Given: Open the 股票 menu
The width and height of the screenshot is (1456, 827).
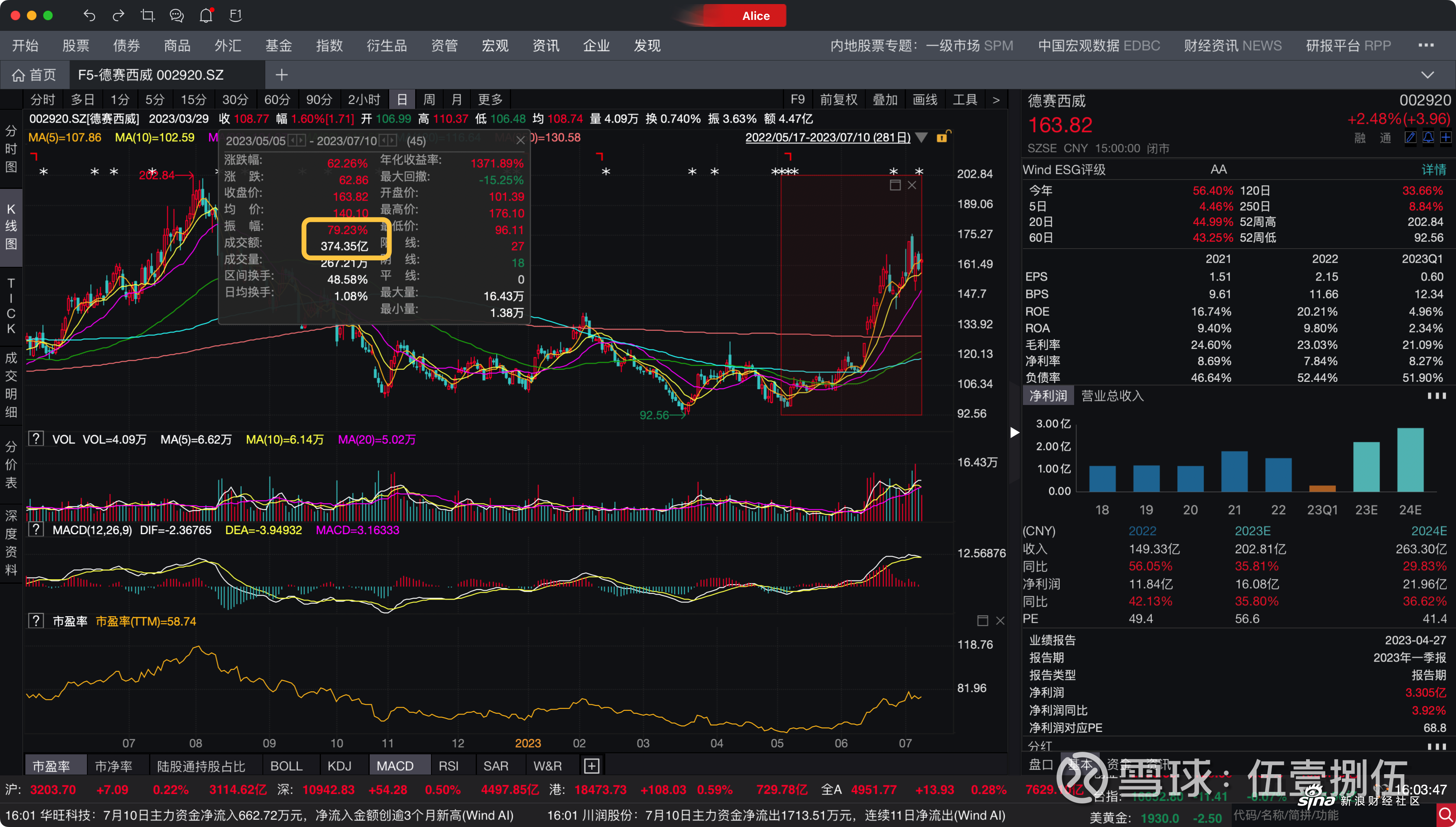Looking at the screenshot, I should pos(76,45).
